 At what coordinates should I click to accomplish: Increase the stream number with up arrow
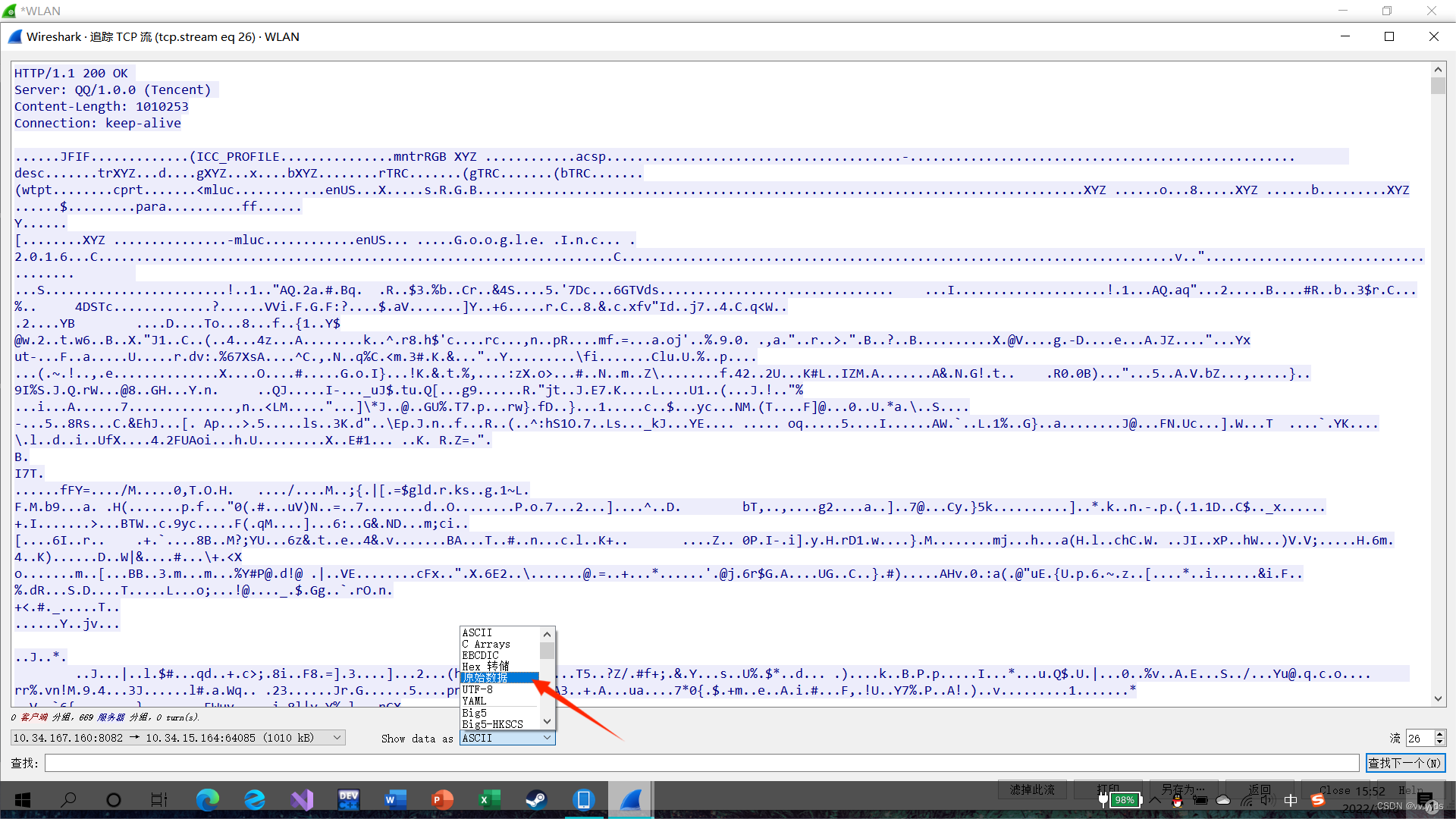(x=1440, y=734)
